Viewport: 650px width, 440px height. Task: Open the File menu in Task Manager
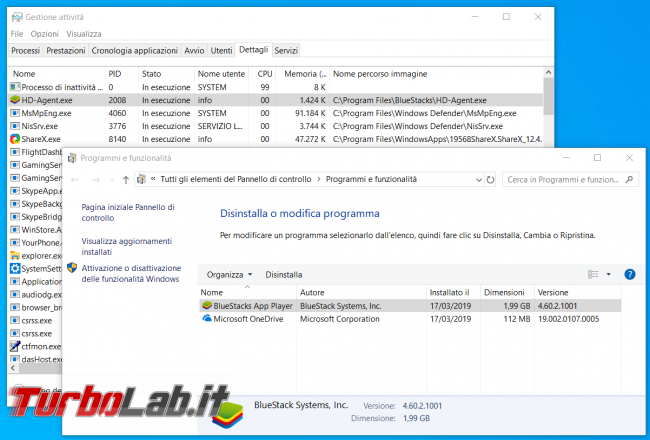pyautogui.click(x=17, y=34)
